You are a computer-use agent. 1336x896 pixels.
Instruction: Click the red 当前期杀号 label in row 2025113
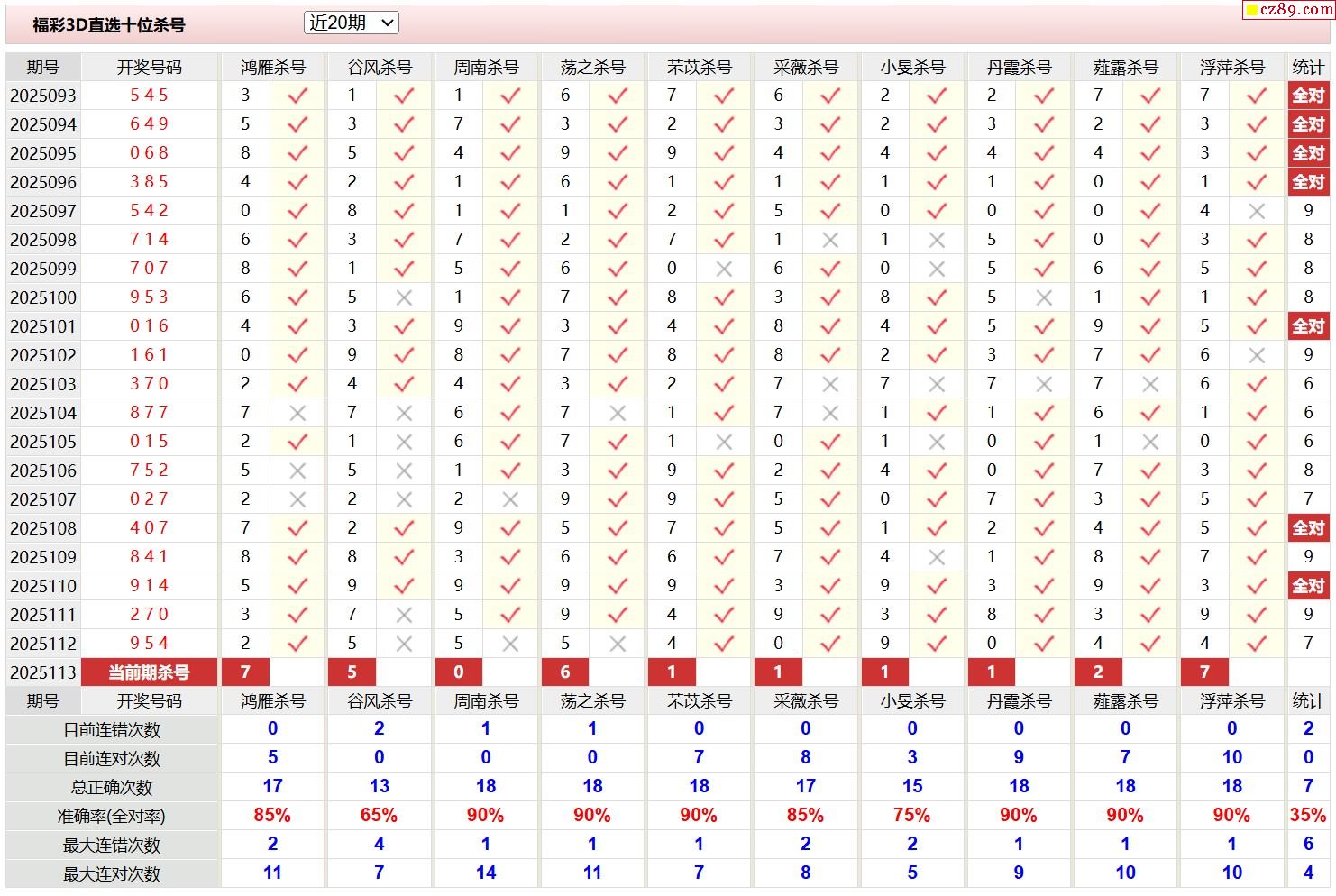(x=149, y=672)
